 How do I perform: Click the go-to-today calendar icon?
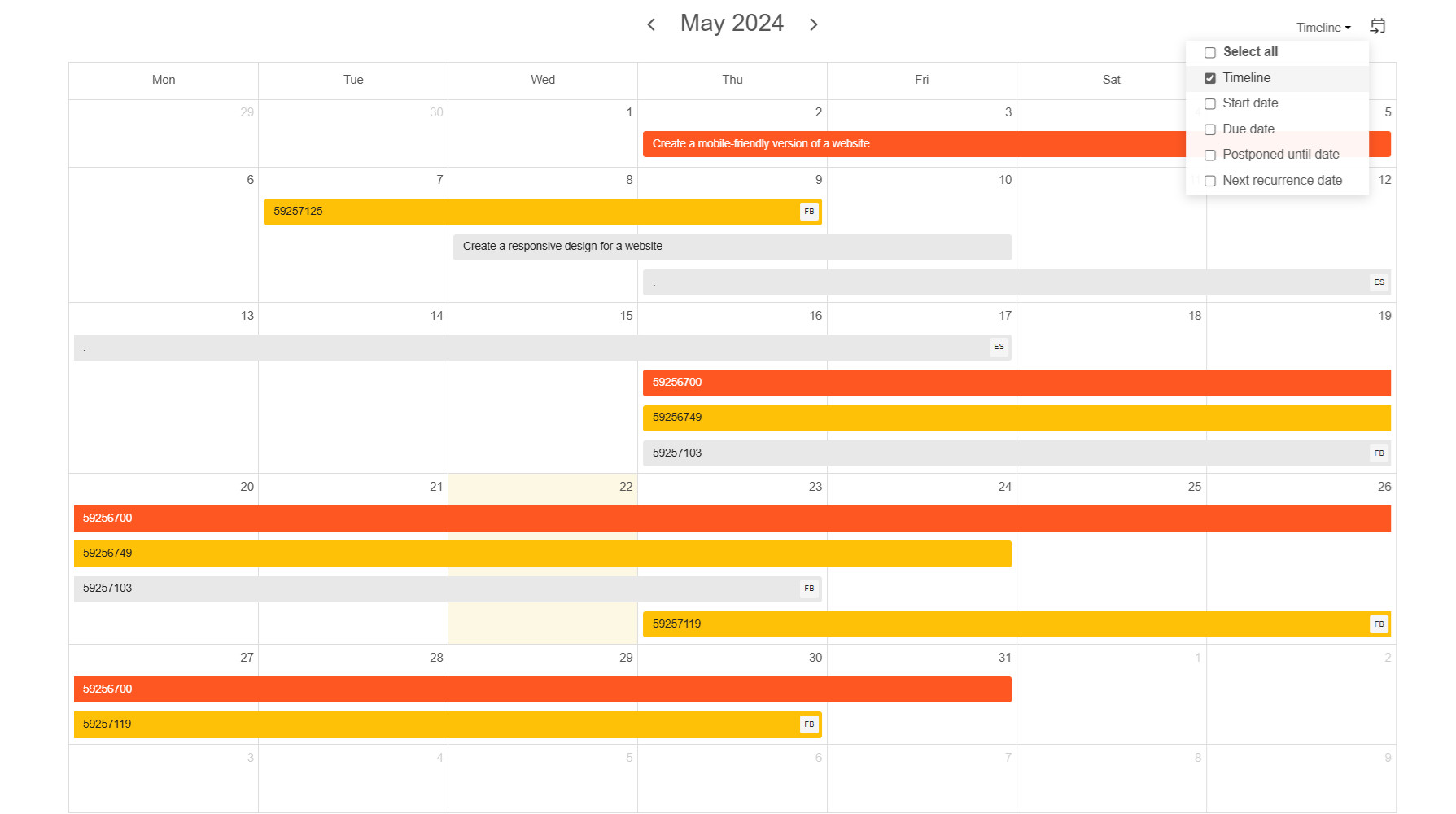pos(1378,26)
